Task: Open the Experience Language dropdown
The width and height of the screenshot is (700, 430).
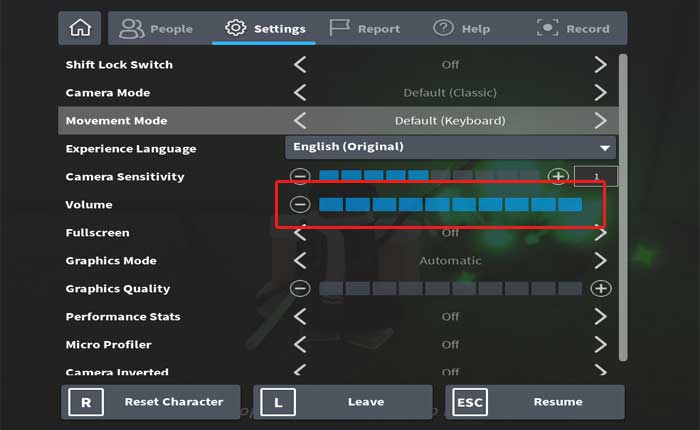Action: 450,147
